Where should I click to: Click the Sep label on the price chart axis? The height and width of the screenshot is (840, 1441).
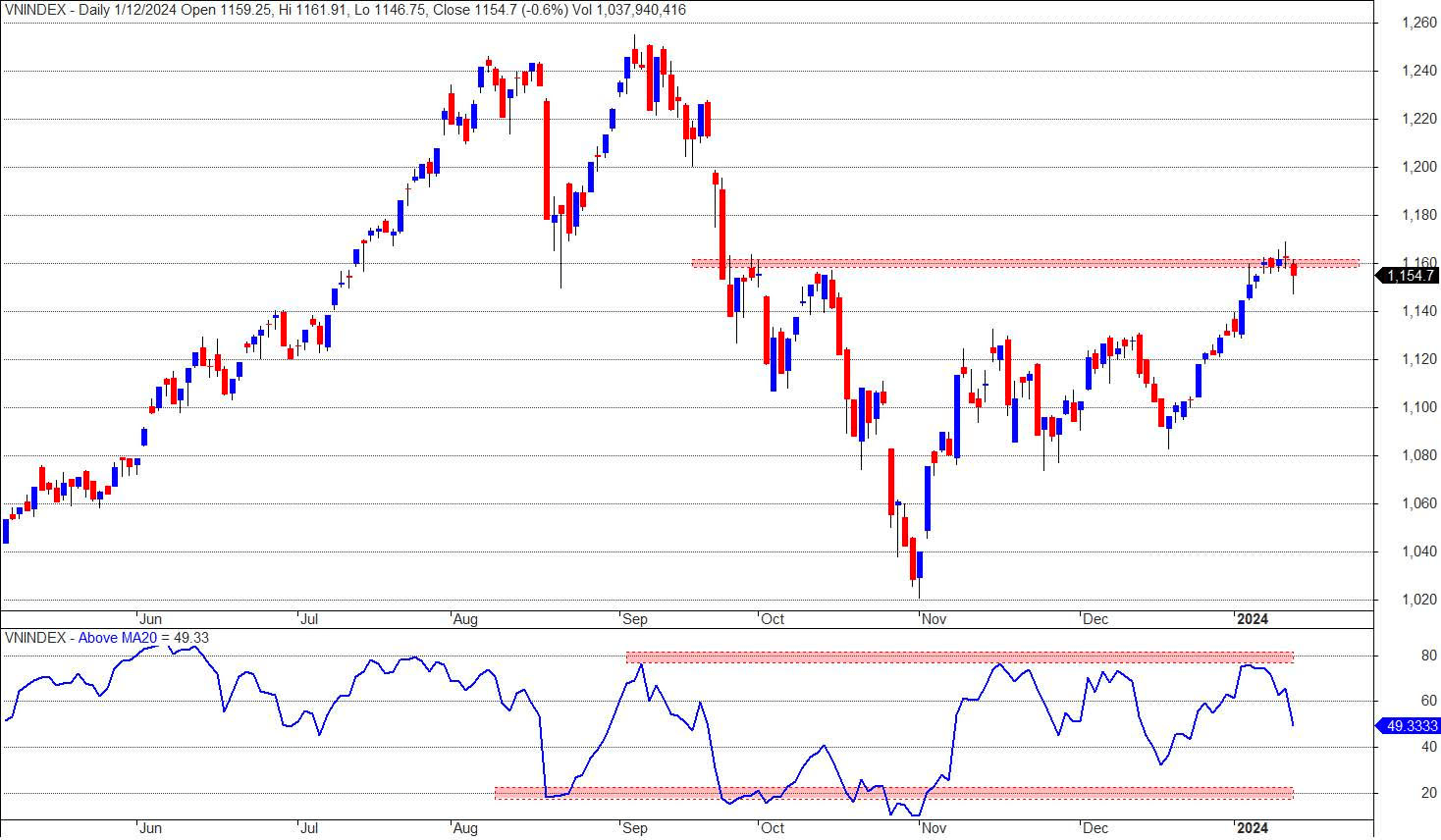click(635, 619)
